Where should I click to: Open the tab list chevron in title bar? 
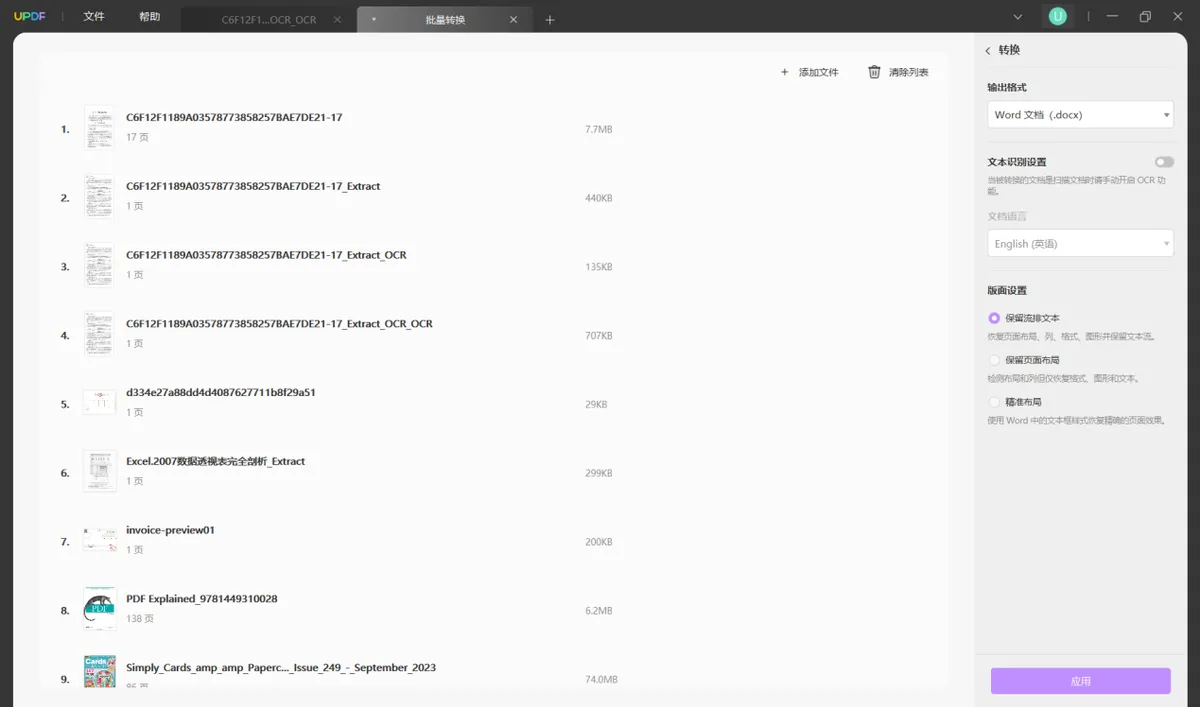pyautogui.click(x=1018, y=17)
